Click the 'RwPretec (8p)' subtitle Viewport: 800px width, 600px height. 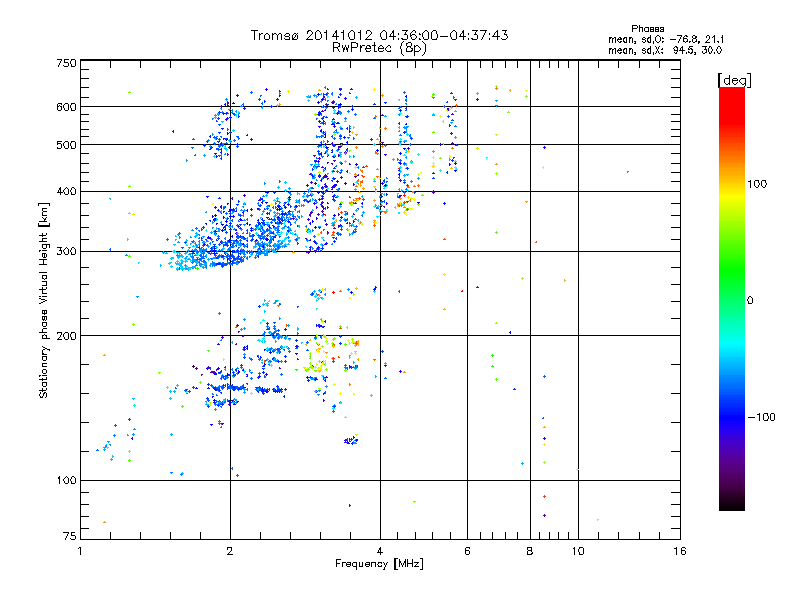click(379, 48)
